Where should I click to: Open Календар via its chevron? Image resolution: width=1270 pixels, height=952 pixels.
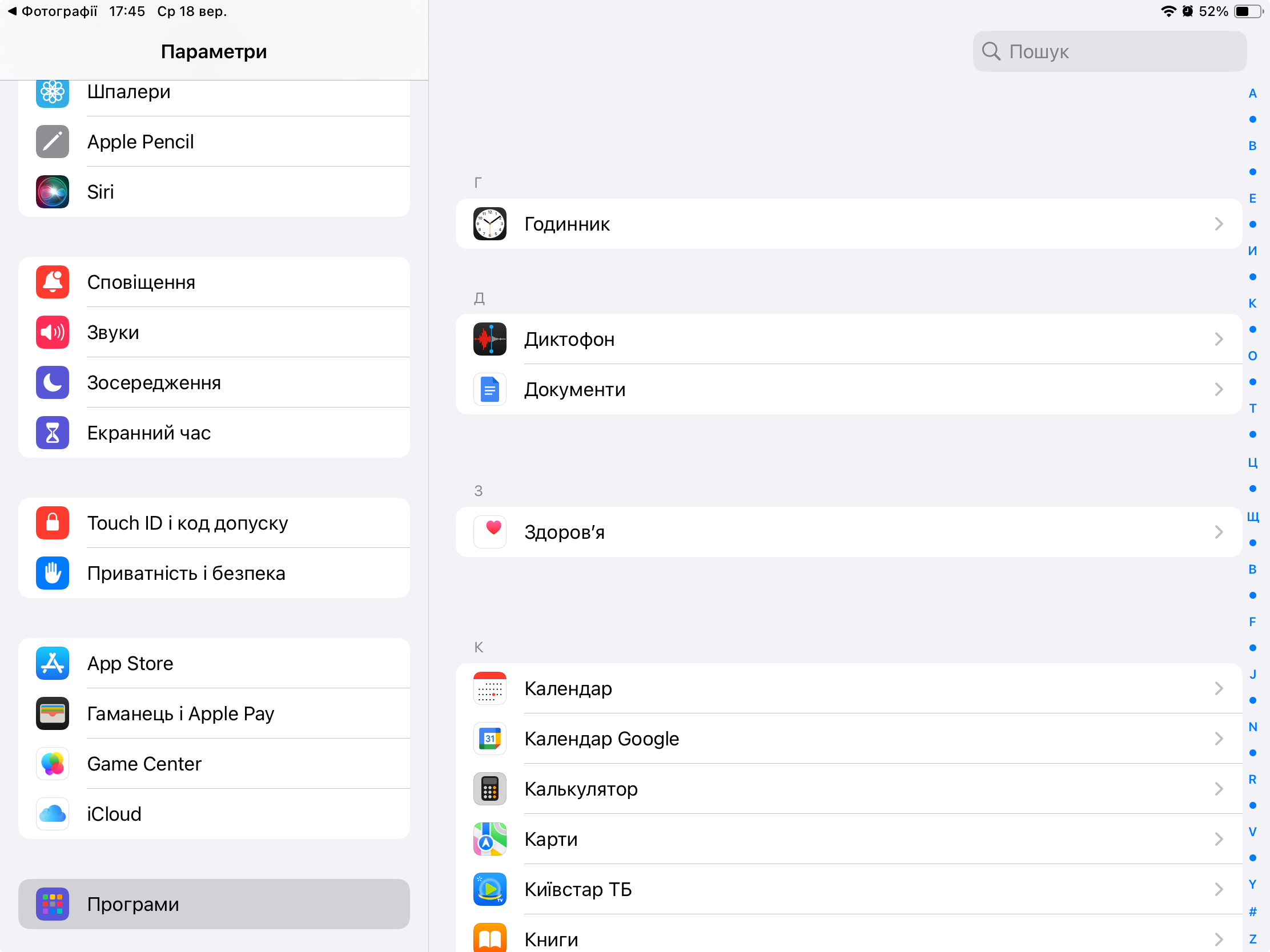point(1219,689)
